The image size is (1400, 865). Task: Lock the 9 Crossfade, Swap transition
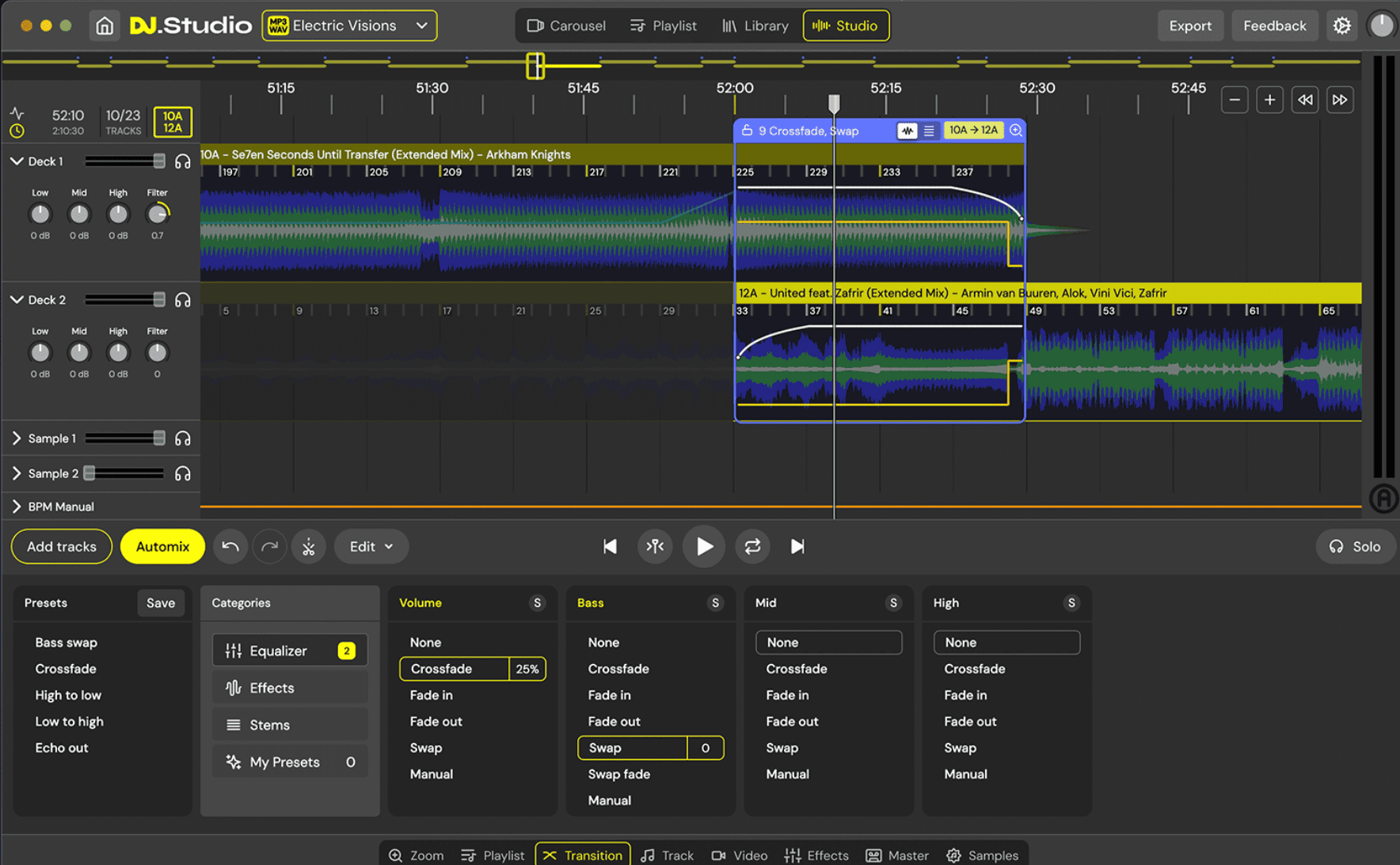point(747,131)
